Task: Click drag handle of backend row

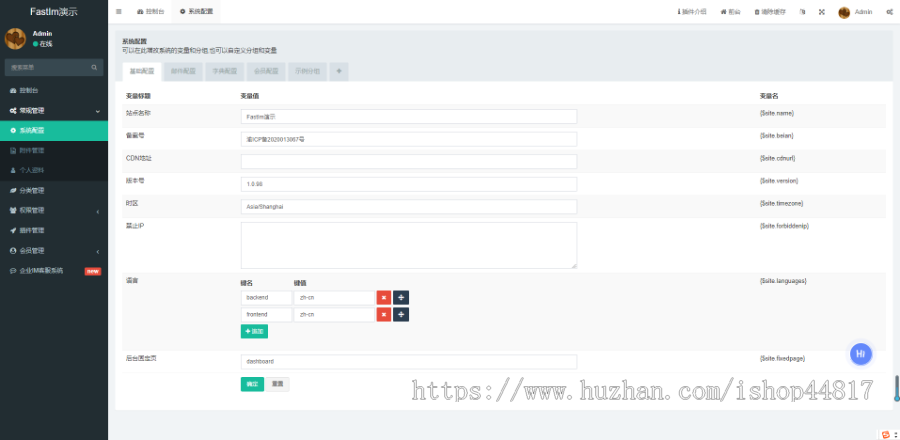Action: [401, 298]
